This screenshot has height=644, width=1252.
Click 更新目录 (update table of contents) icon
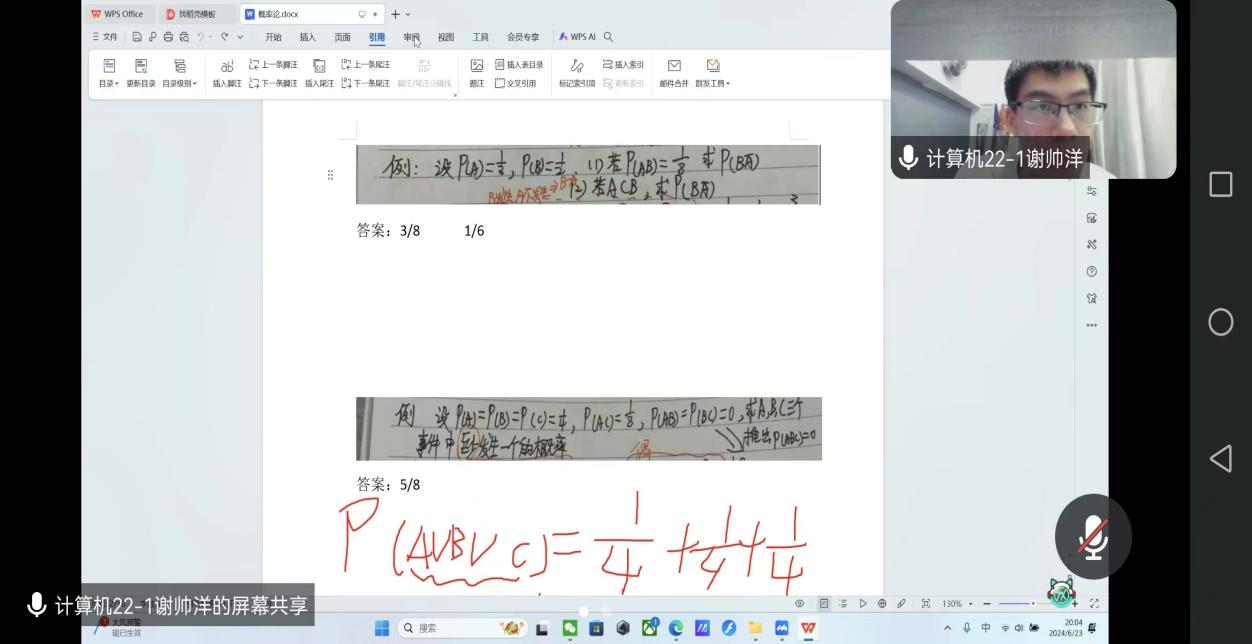(x=141, y=66)
